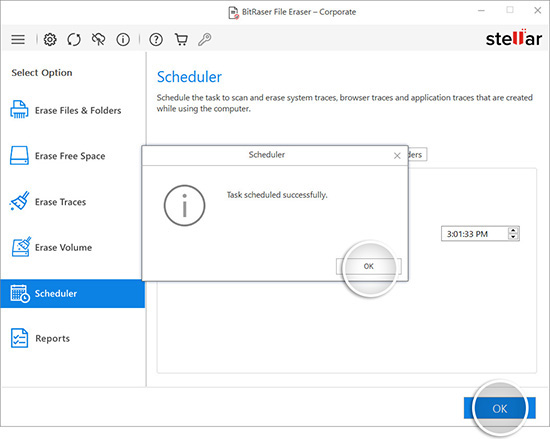Screen dimensions: 550x439
Task: Click the shopping cart buy icon
Action: tap(181, 39)
